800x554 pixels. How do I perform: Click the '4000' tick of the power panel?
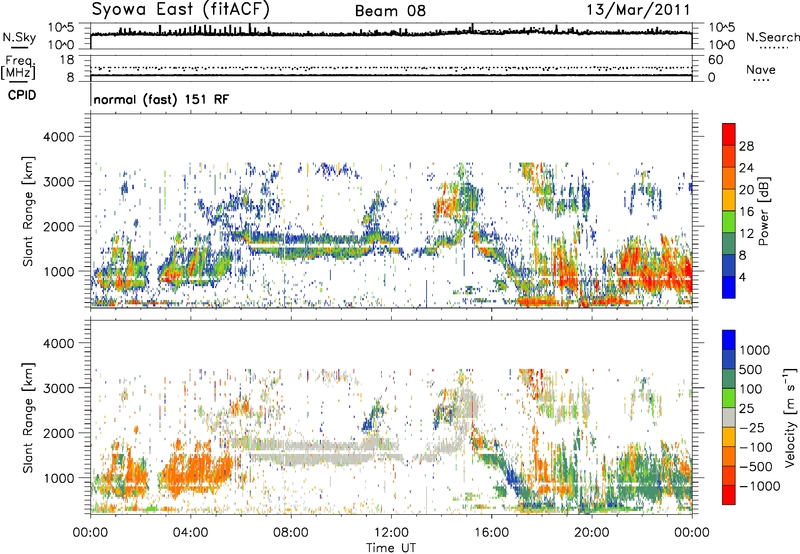click(x=58, y=137)
